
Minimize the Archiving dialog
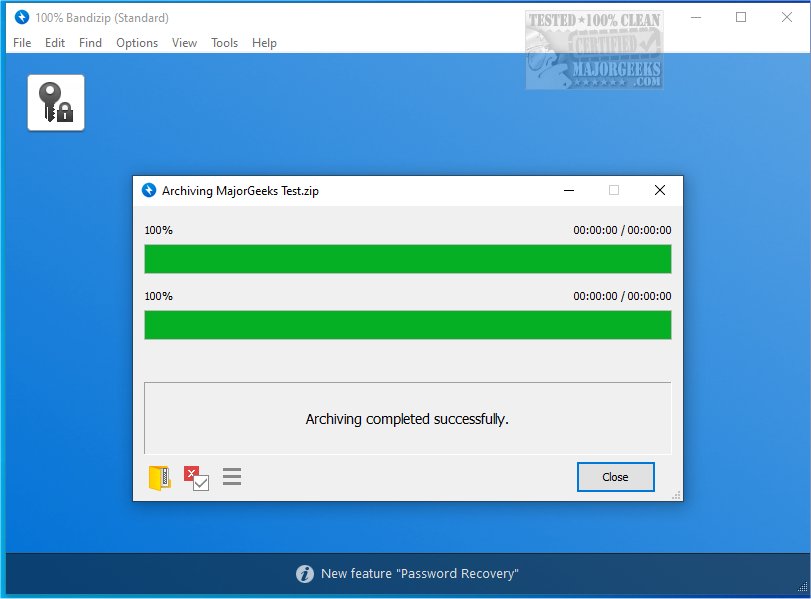coord(569,190)
